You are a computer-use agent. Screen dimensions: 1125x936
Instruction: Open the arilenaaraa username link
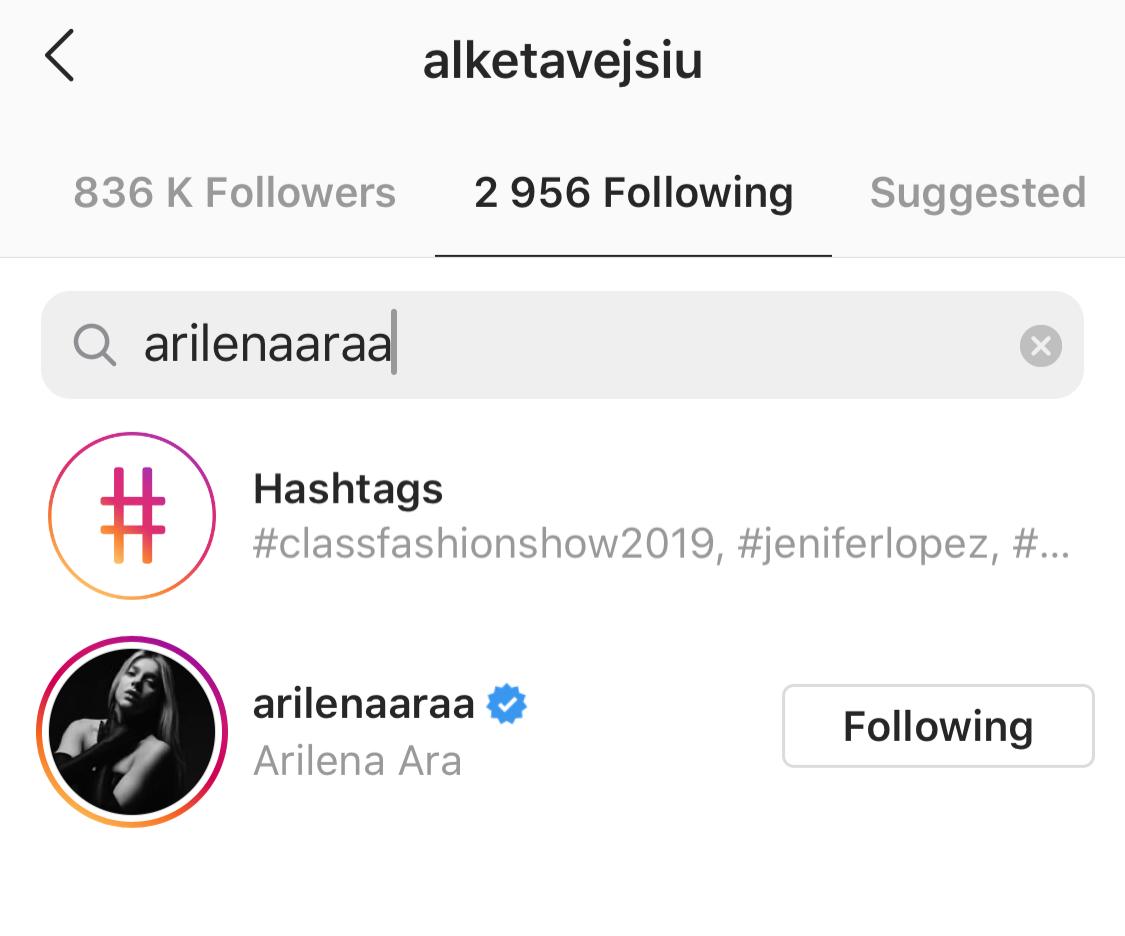click(x=364, y=704)
